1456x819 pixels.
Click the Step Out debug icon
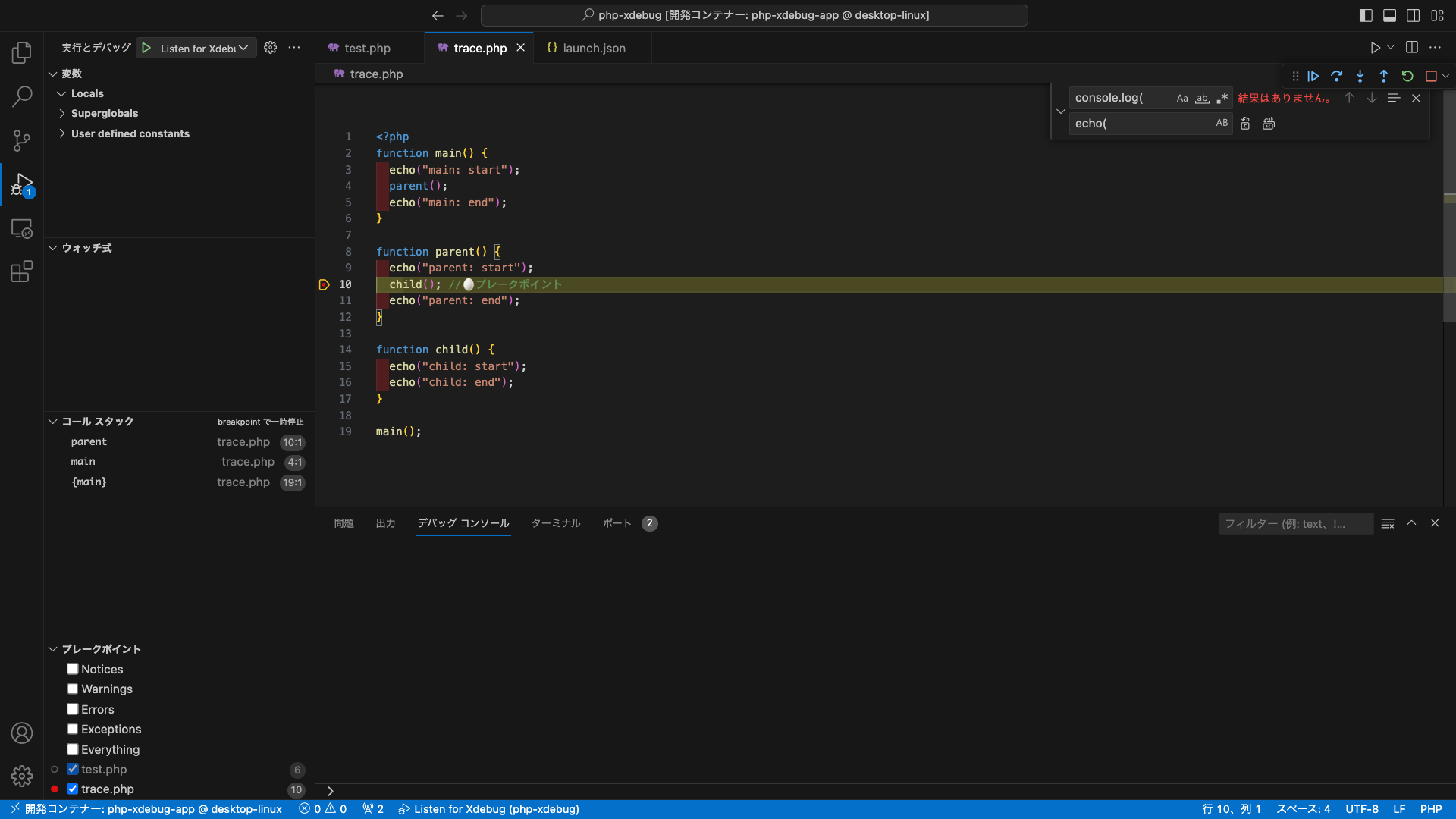1384,76
